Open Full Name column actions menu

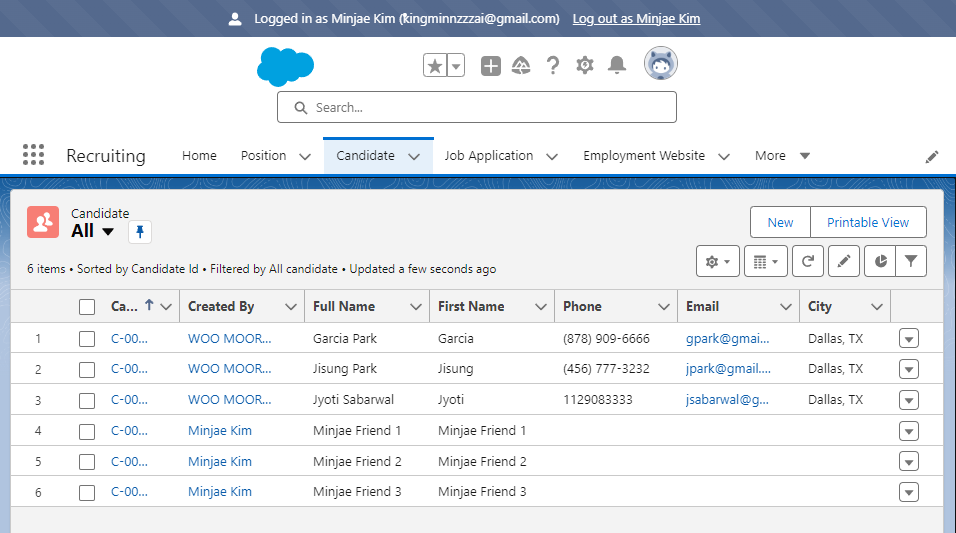click(x=416, y=307)
